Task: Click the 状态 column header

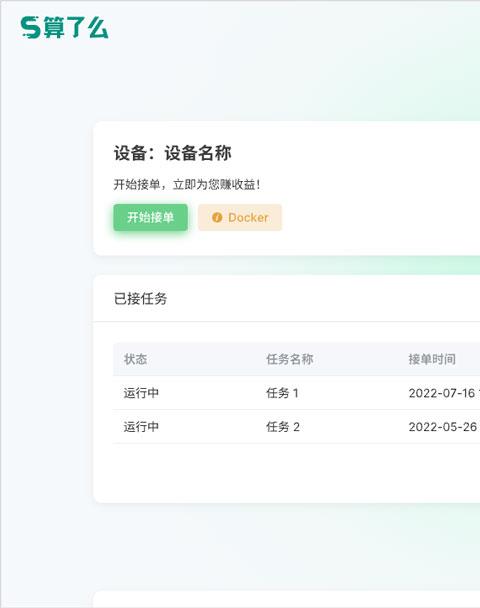Action: [135, 359]
